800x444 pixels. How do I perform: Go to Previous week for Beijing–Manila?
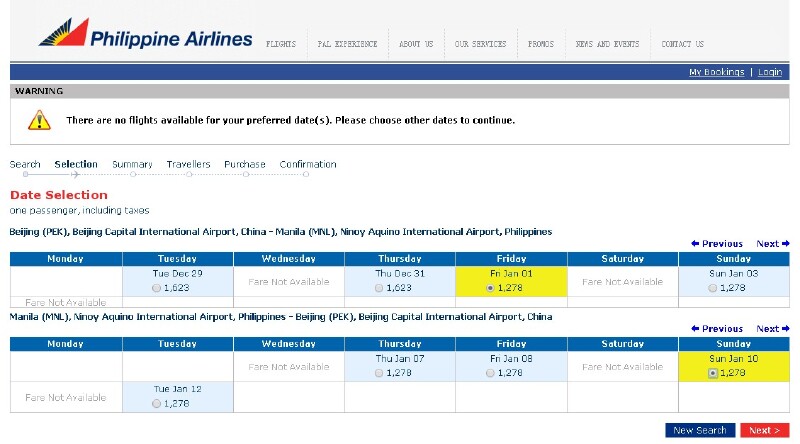(x=717, y=243)
